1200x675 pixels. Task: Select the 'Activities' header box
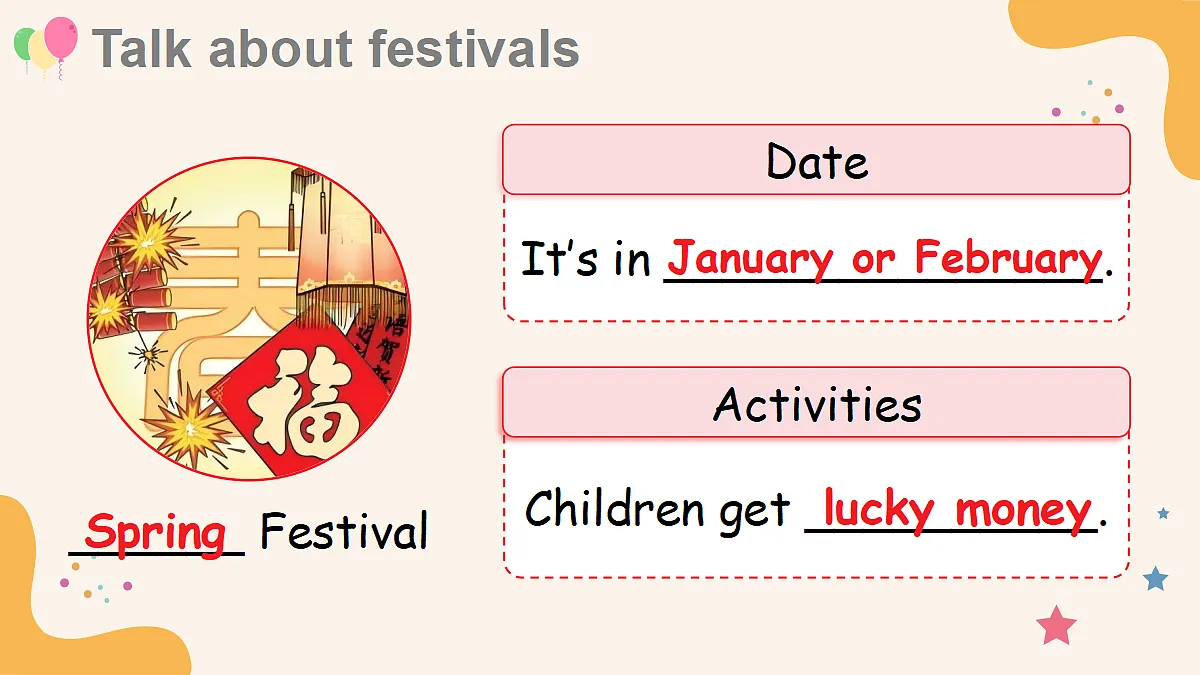coord(816,402)
